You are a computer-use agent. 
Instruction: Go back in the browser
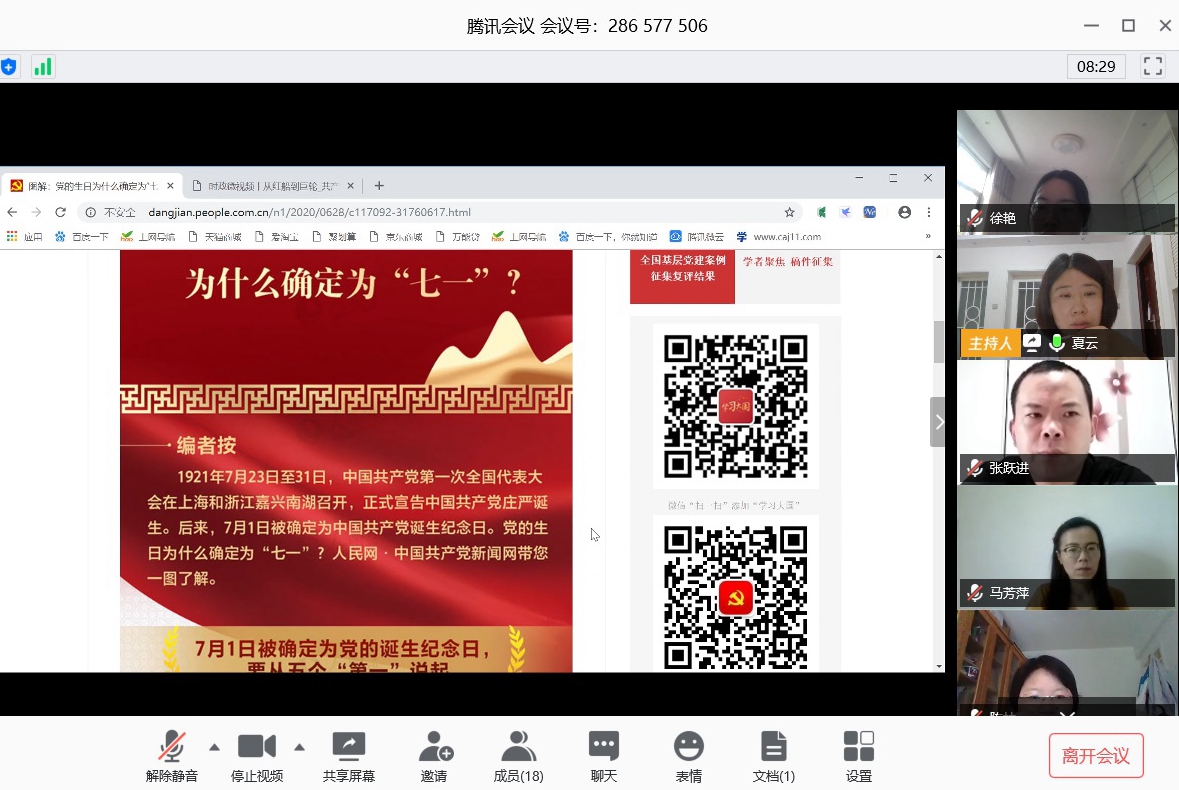click(x=12, y=212)
